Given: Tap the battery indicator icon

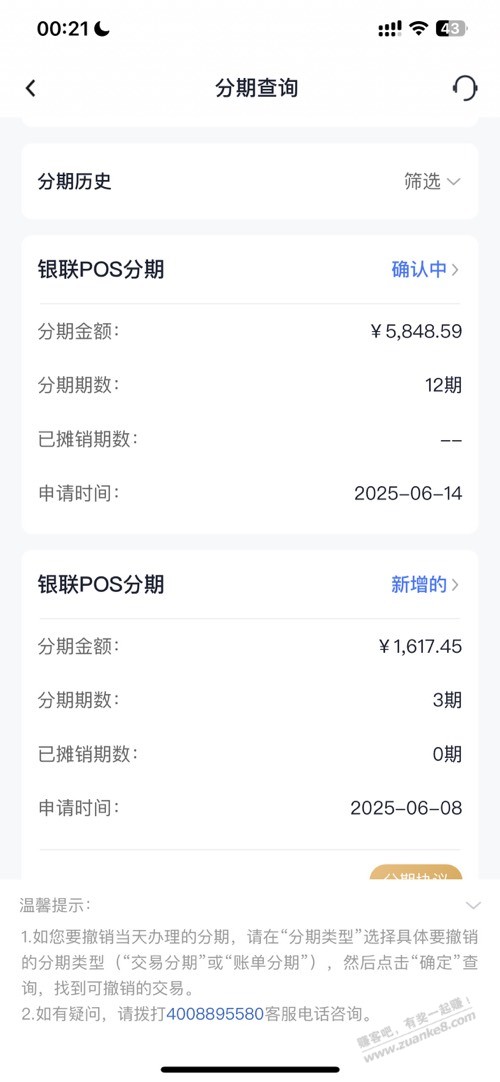Looking at the screenshot, I should (x=452, y=28).
